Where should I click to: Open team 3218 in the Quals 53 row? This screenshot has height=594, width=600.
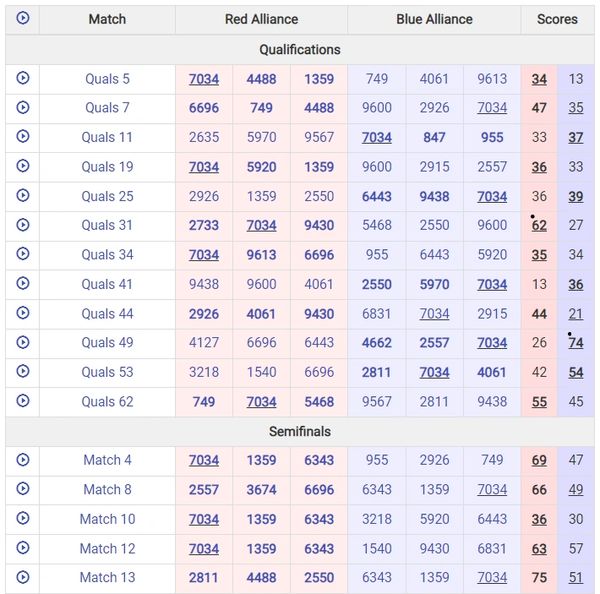point(204,372)
